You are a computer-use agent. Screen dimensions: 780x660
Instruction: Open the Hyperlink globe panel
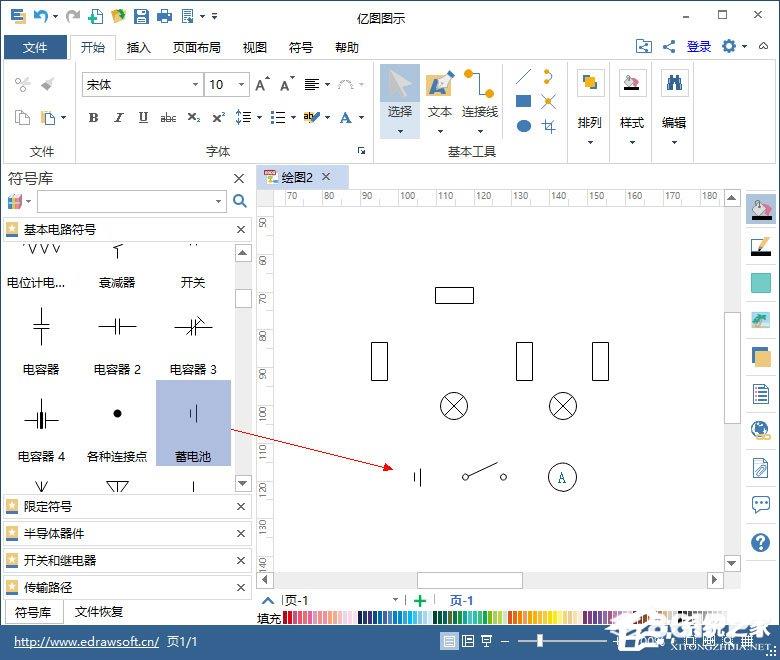[x=761, y=430]
